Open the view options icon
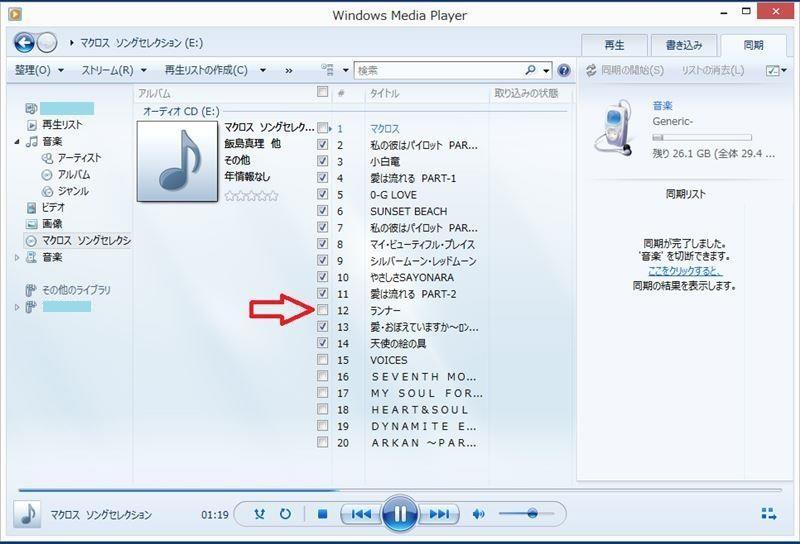The height and width of the screenshot is (544, 800). click(327, 70)
